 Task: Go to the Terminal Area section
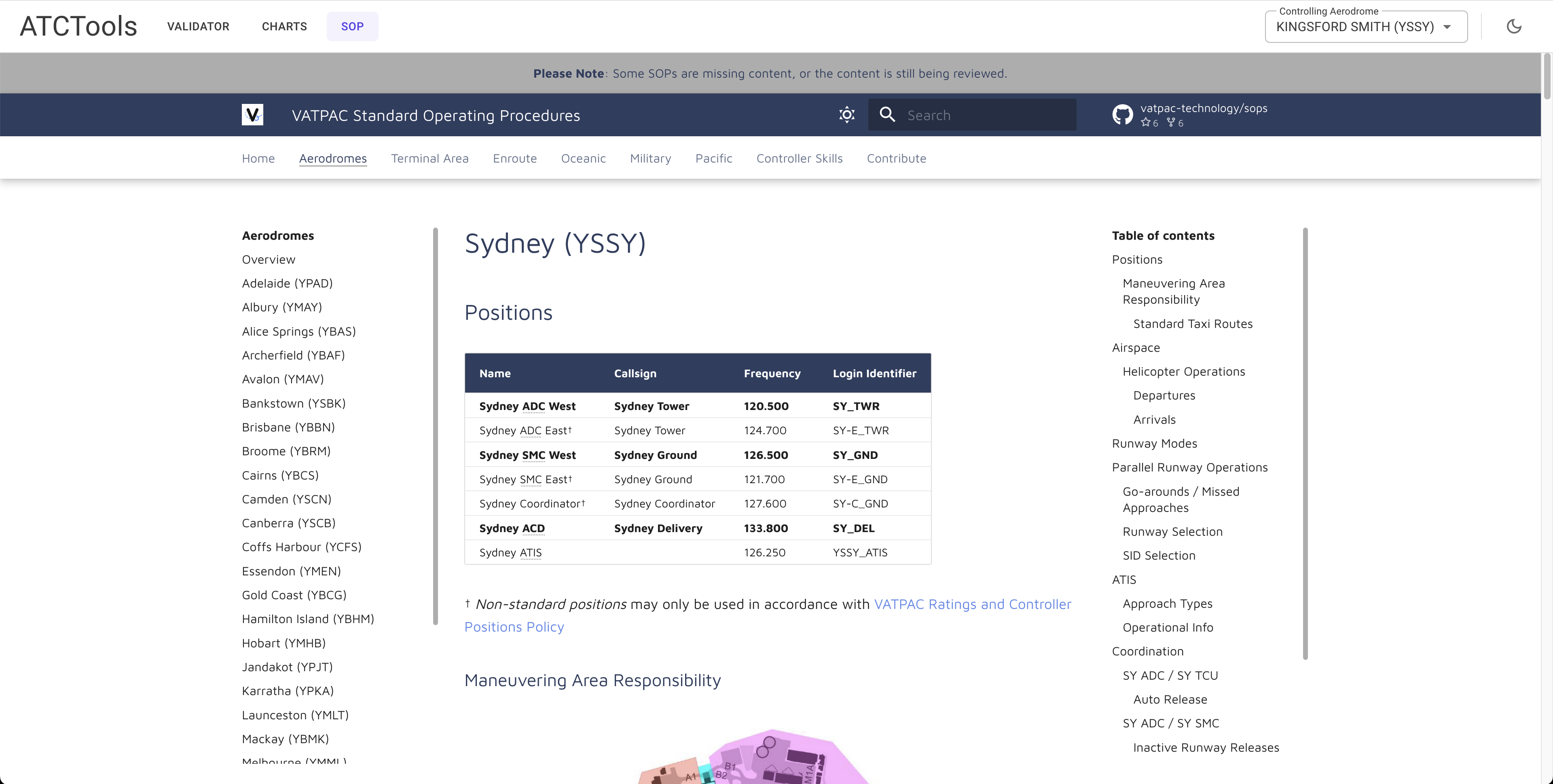coord(429,158)
